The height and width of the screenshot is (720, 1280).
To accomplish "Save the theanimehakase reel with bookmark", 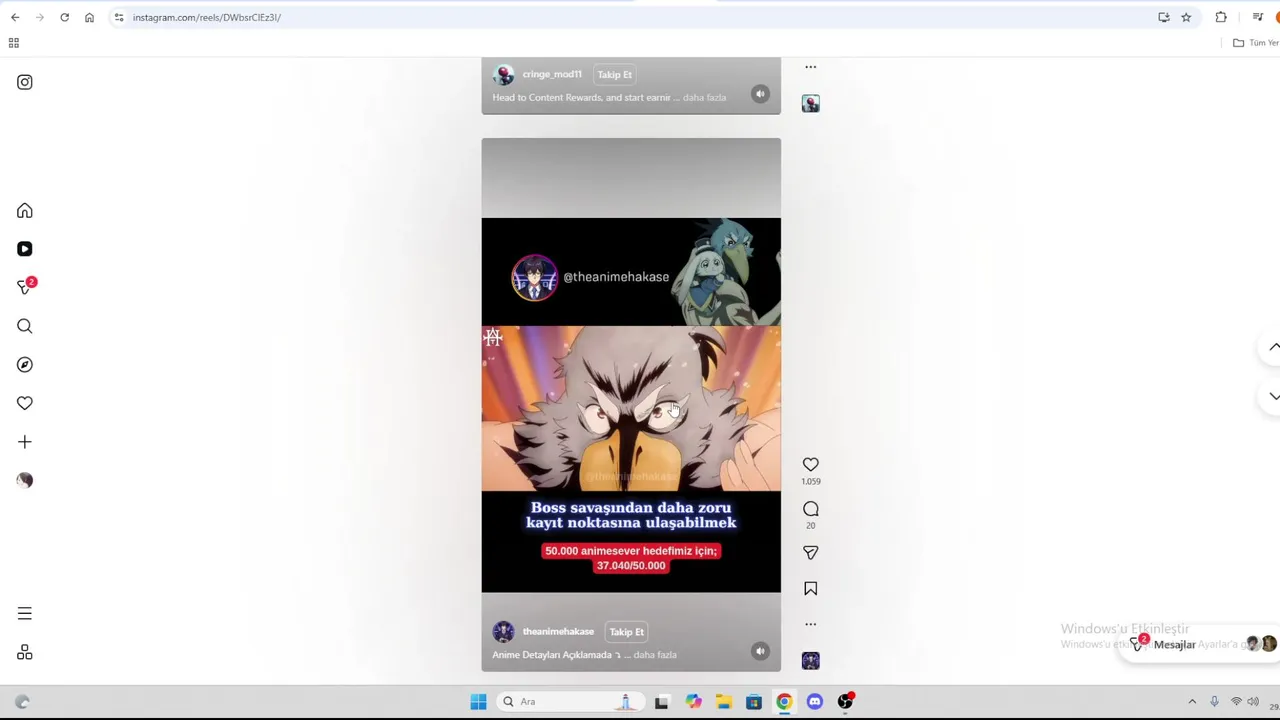I will point(811,589).
